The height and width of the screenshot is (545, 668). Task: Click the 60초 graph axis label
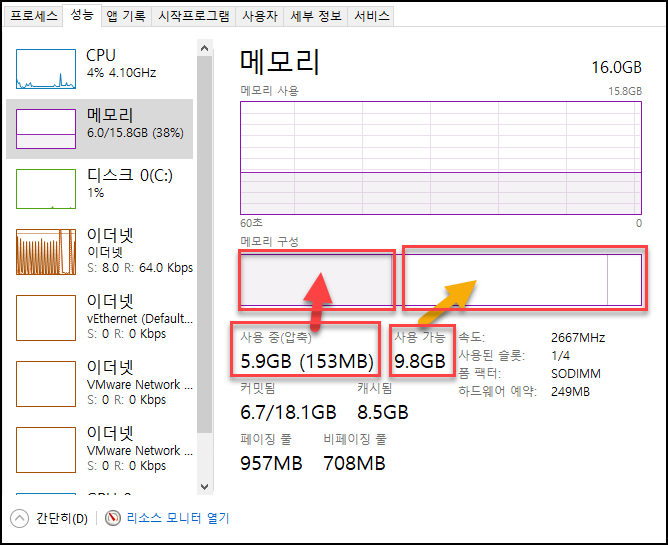coord(251,223)
